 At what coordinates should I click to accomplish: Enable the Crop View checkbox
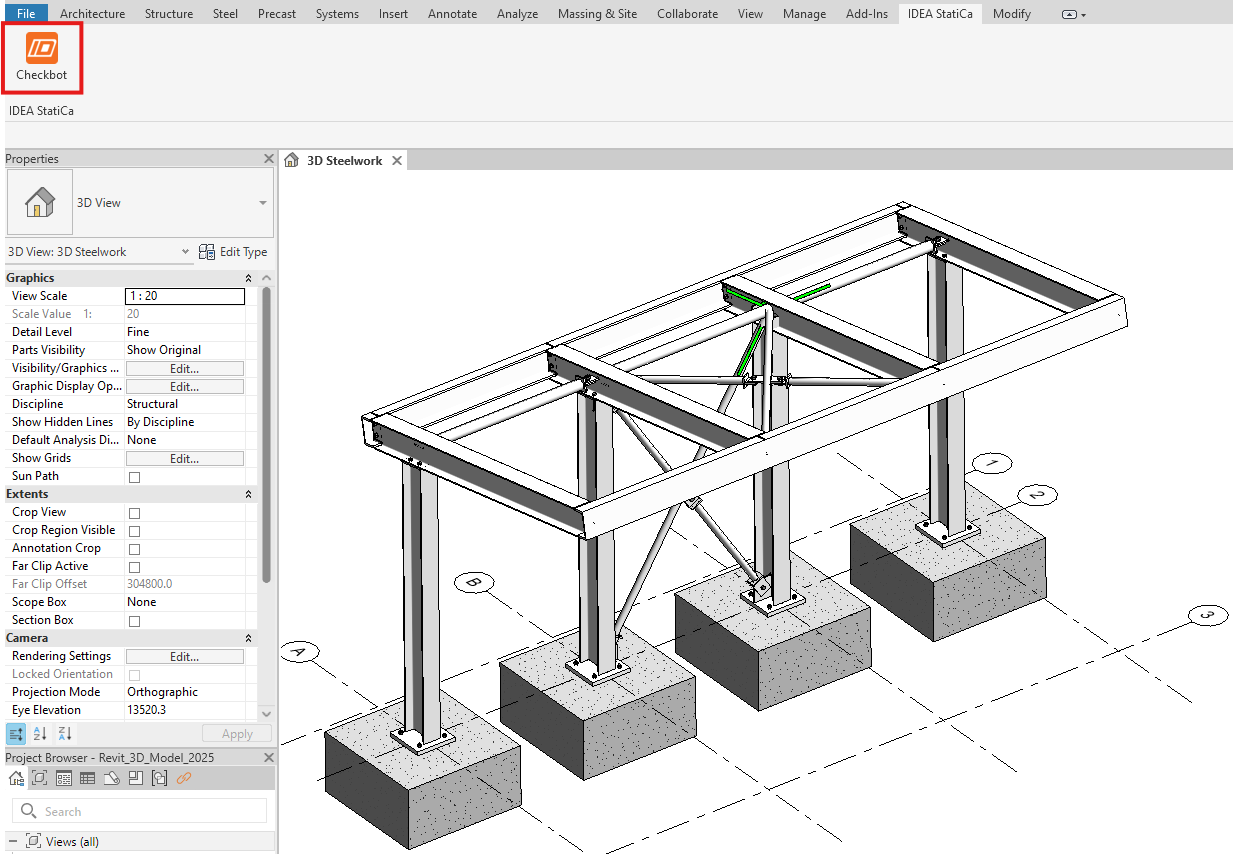click(x=135, y=513)
